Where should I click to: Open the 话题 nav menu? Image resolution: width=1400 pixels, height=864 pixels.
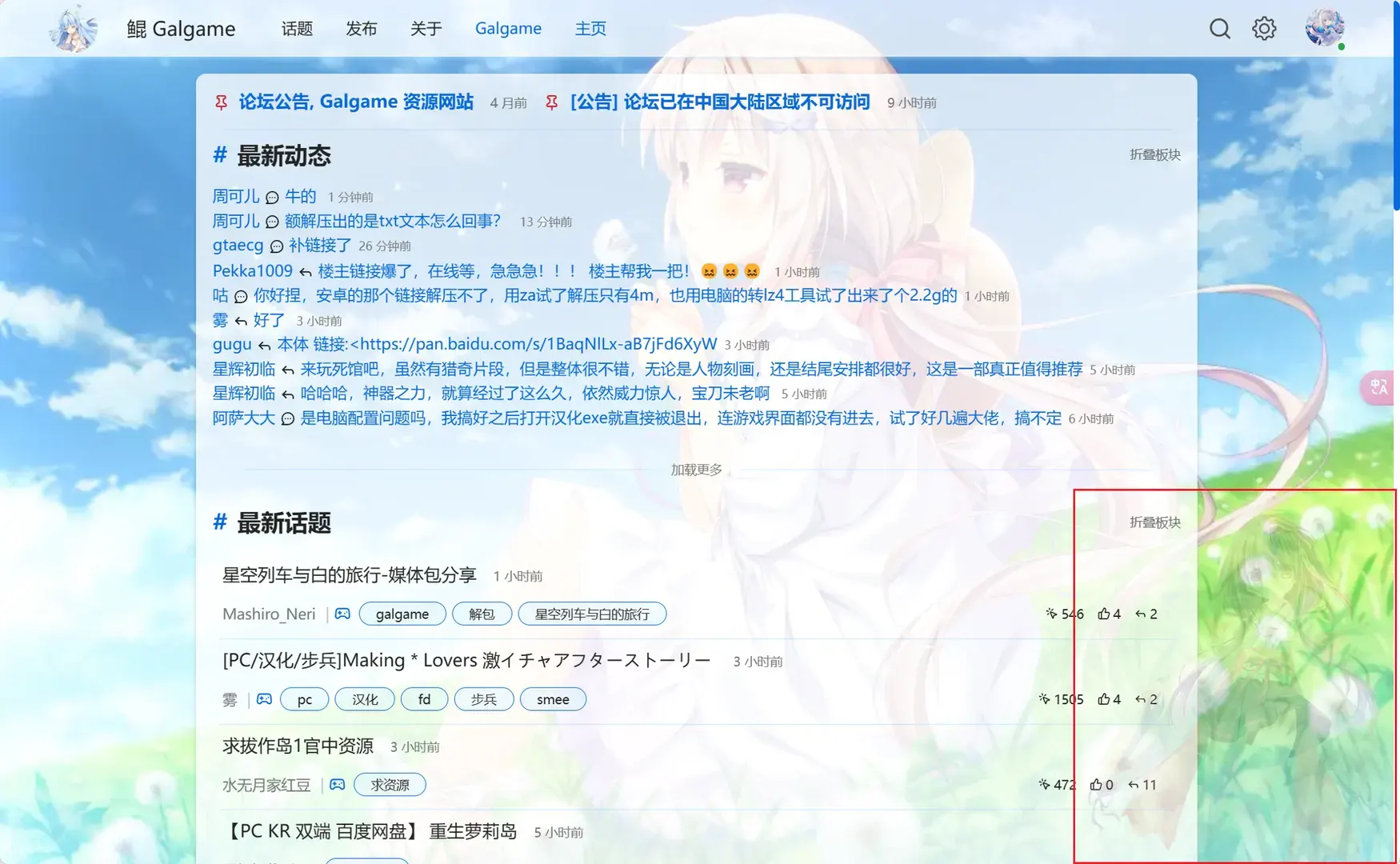(x=297, y=29)
